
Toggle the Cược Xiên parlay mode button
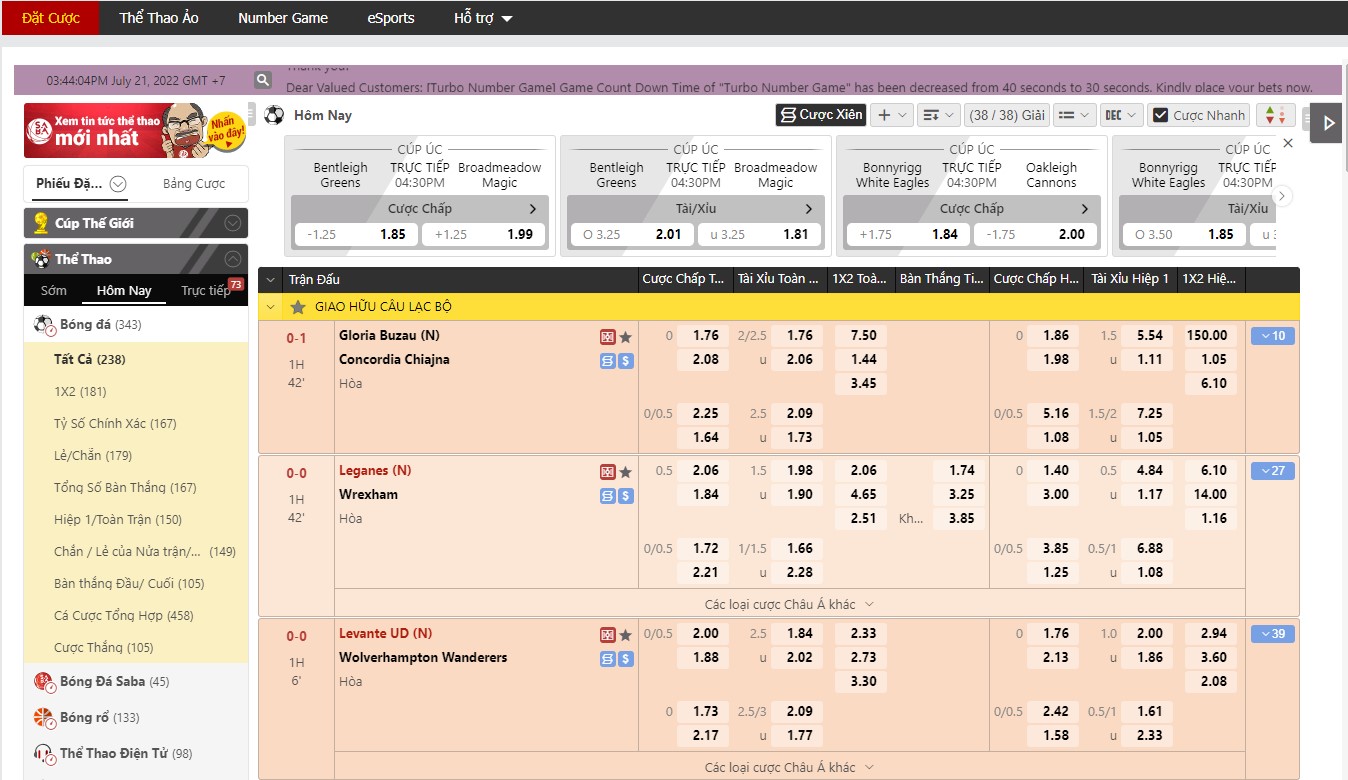point(821,115)
